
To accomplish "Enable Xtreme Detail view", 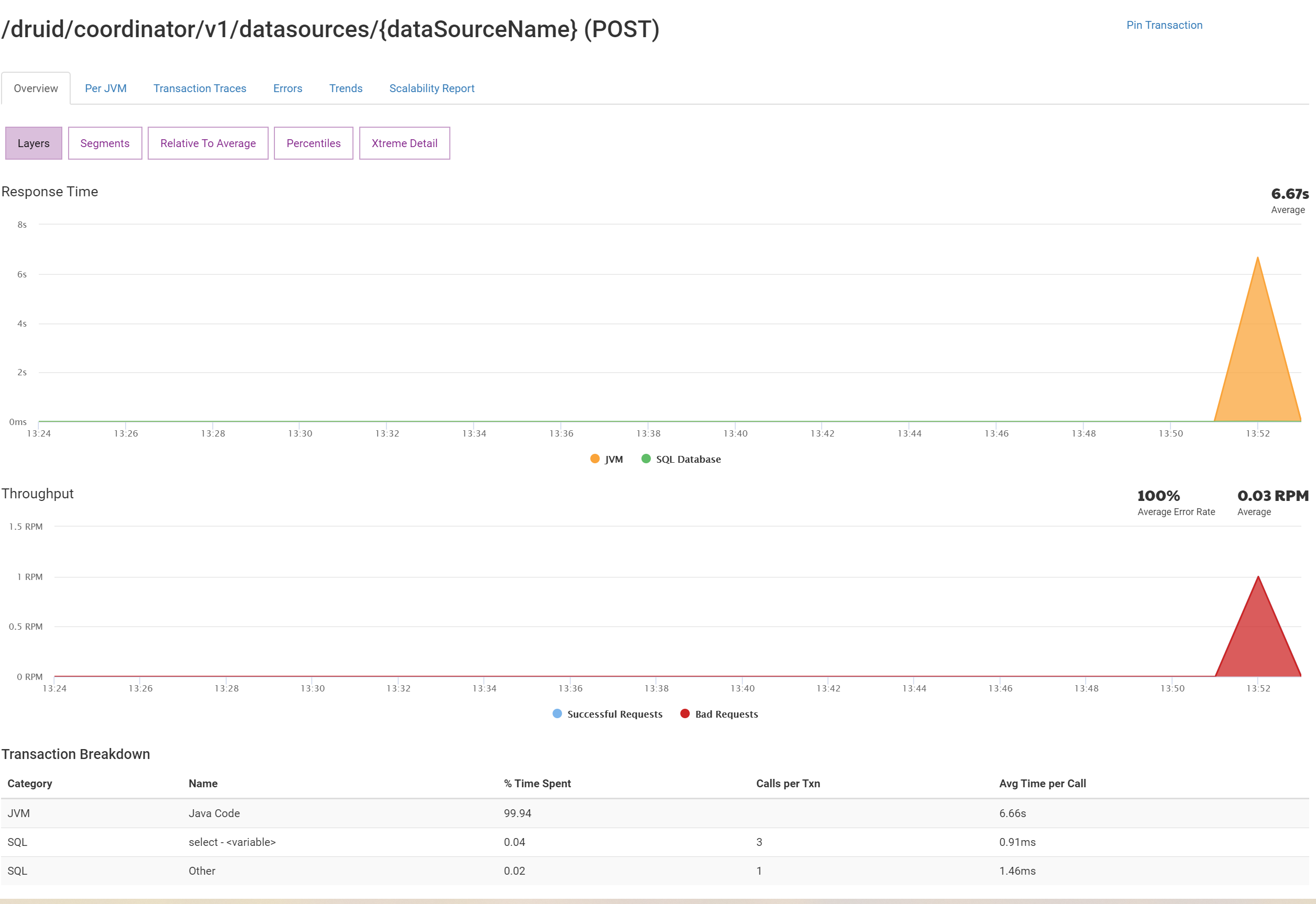I will click(404, 143).
